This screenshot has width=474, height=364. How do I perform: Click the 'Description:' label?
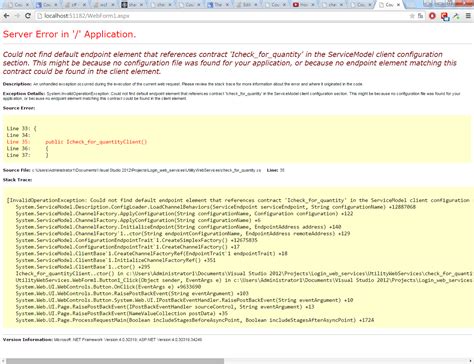17,84
